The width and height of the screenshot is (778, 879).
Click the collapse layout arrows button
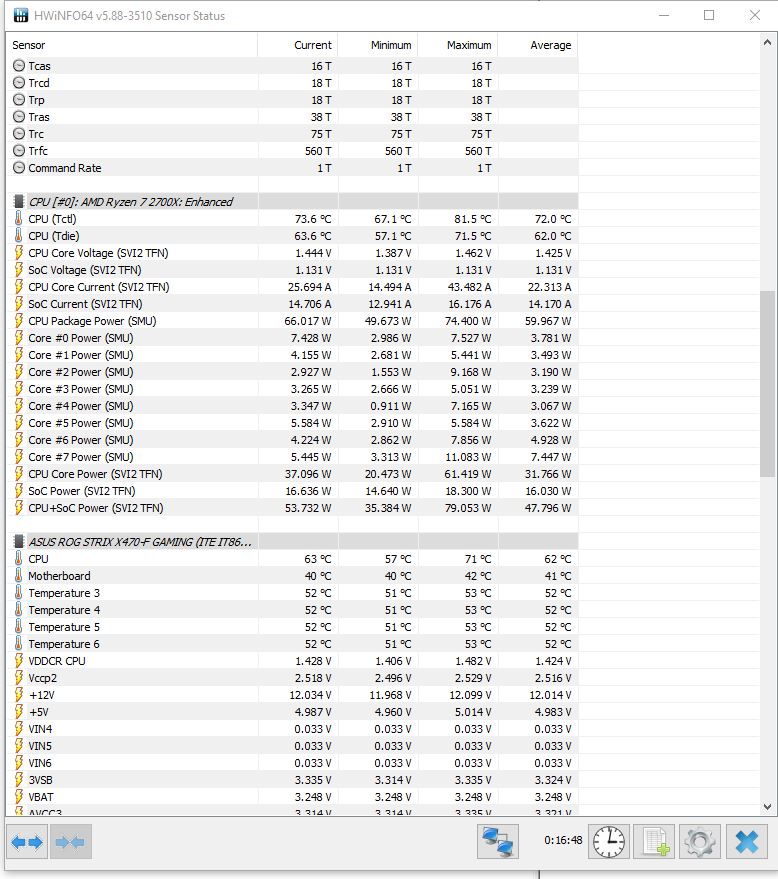click(x=70, y=841)
